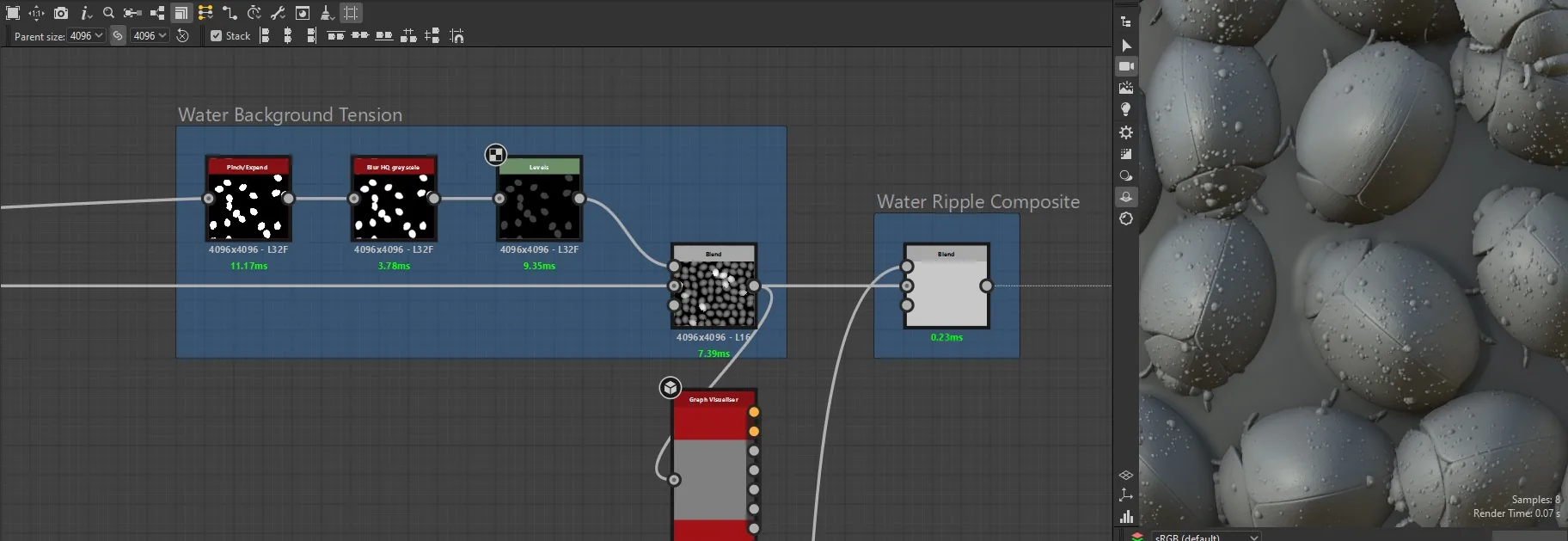Align selected nodes to vertical centers
Screen dimensions: 1568x541
[360, 36]
